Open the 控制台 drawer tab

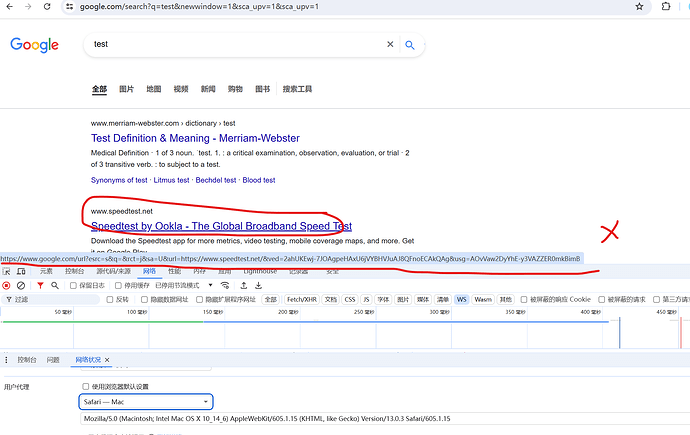[x=27, y=360]
